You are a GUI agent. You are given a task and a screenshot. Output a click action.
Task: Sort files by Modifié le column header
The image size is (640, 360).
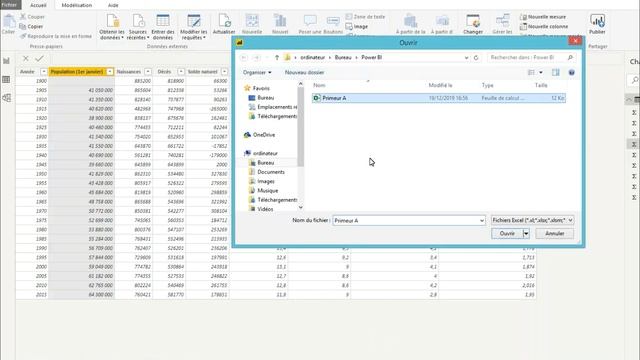(440, 85)
